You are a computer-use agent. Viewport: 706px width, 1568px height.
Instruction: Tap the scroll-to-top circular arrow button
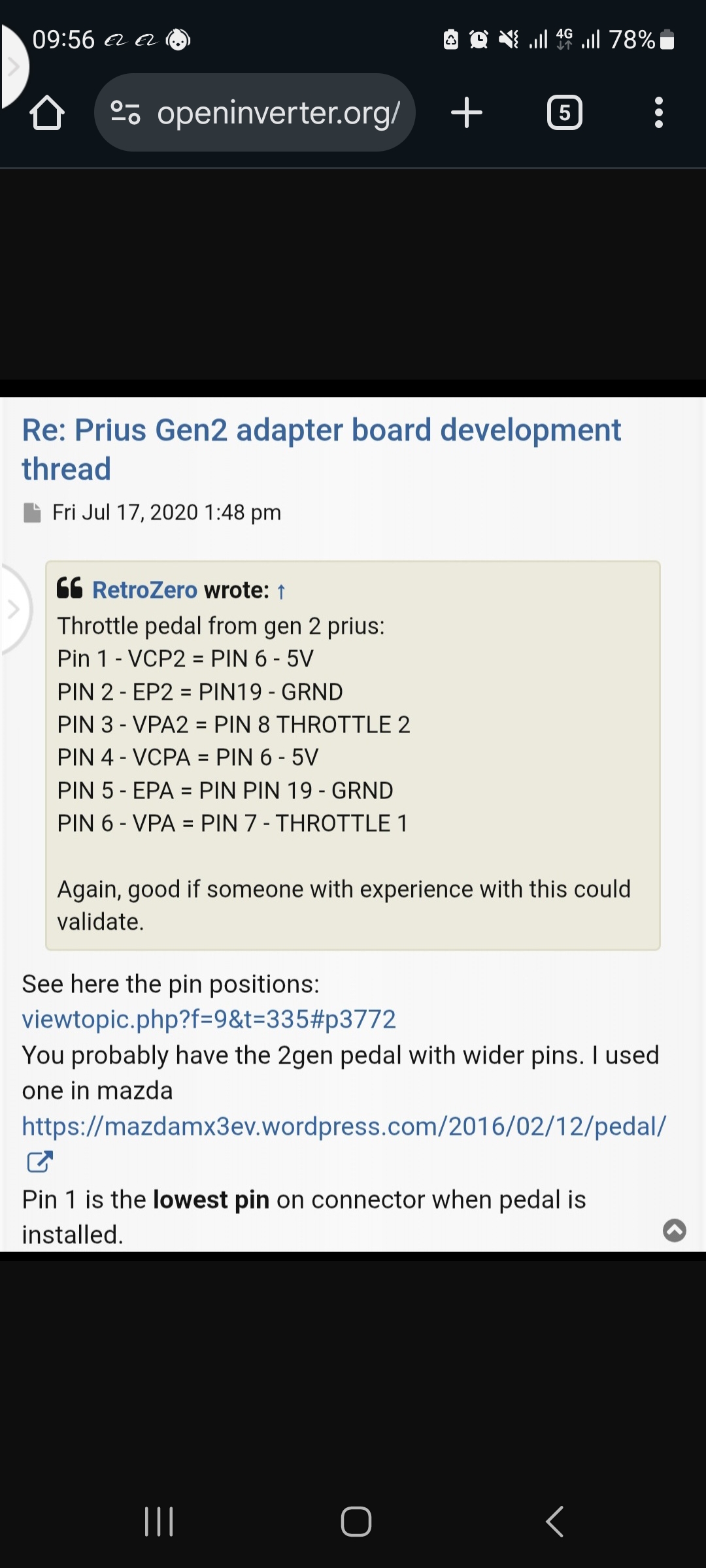pyautogui.click(x=674, y=1230)
